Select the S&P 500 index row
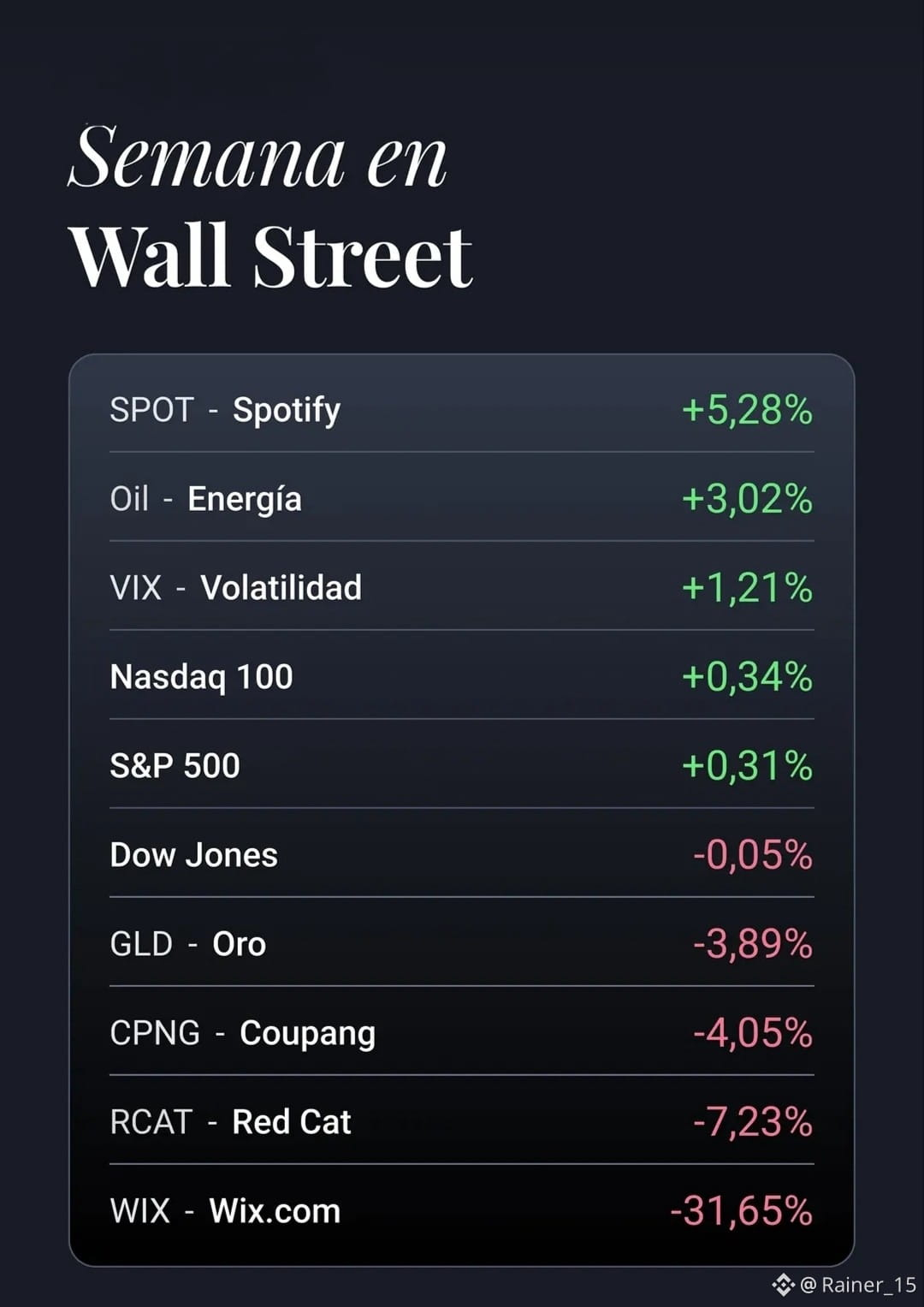This screenshot has height=1307, width=924. (x=462, y=765)
